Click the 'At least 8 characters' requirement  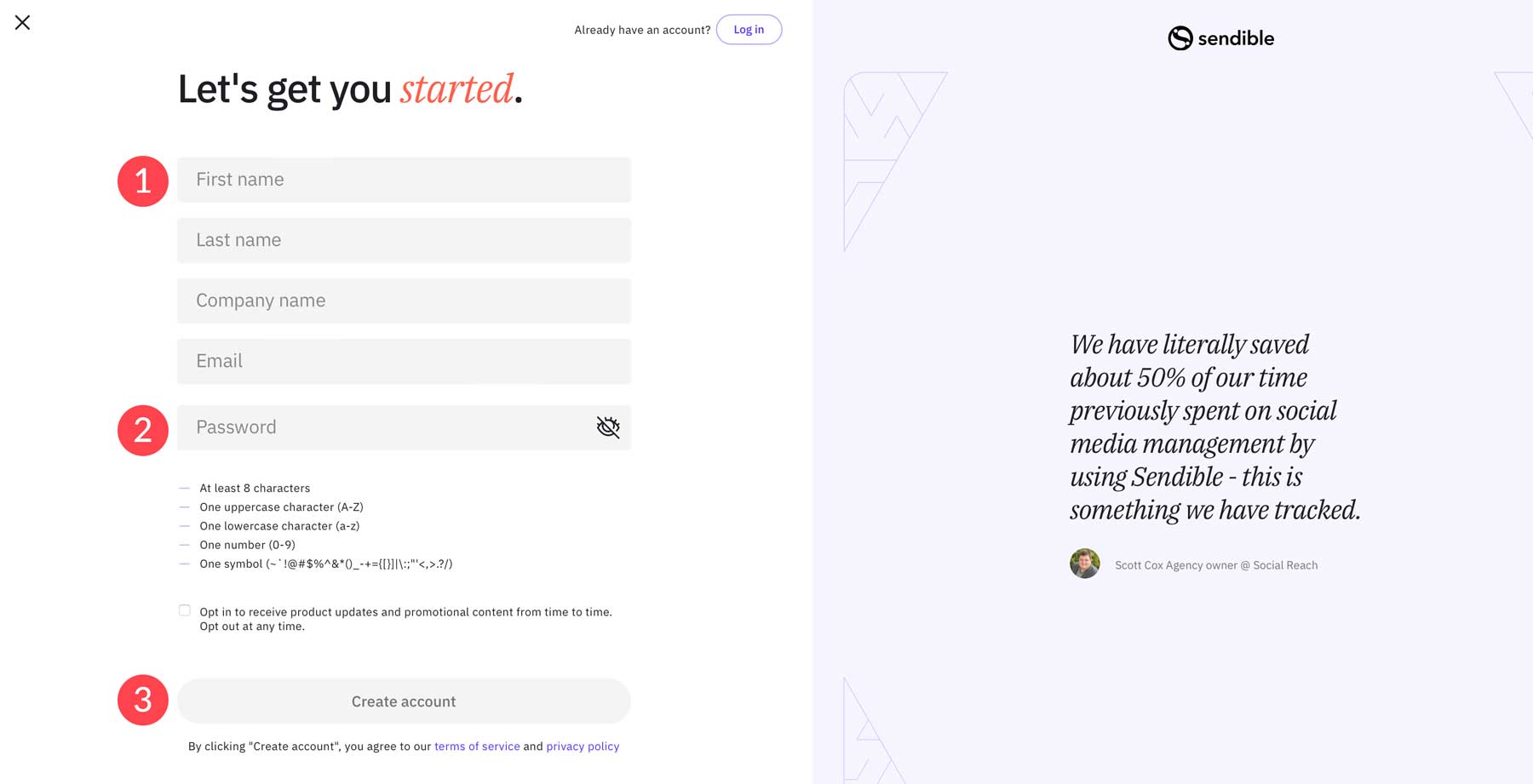pyautogui.click(x=254, y=488)
